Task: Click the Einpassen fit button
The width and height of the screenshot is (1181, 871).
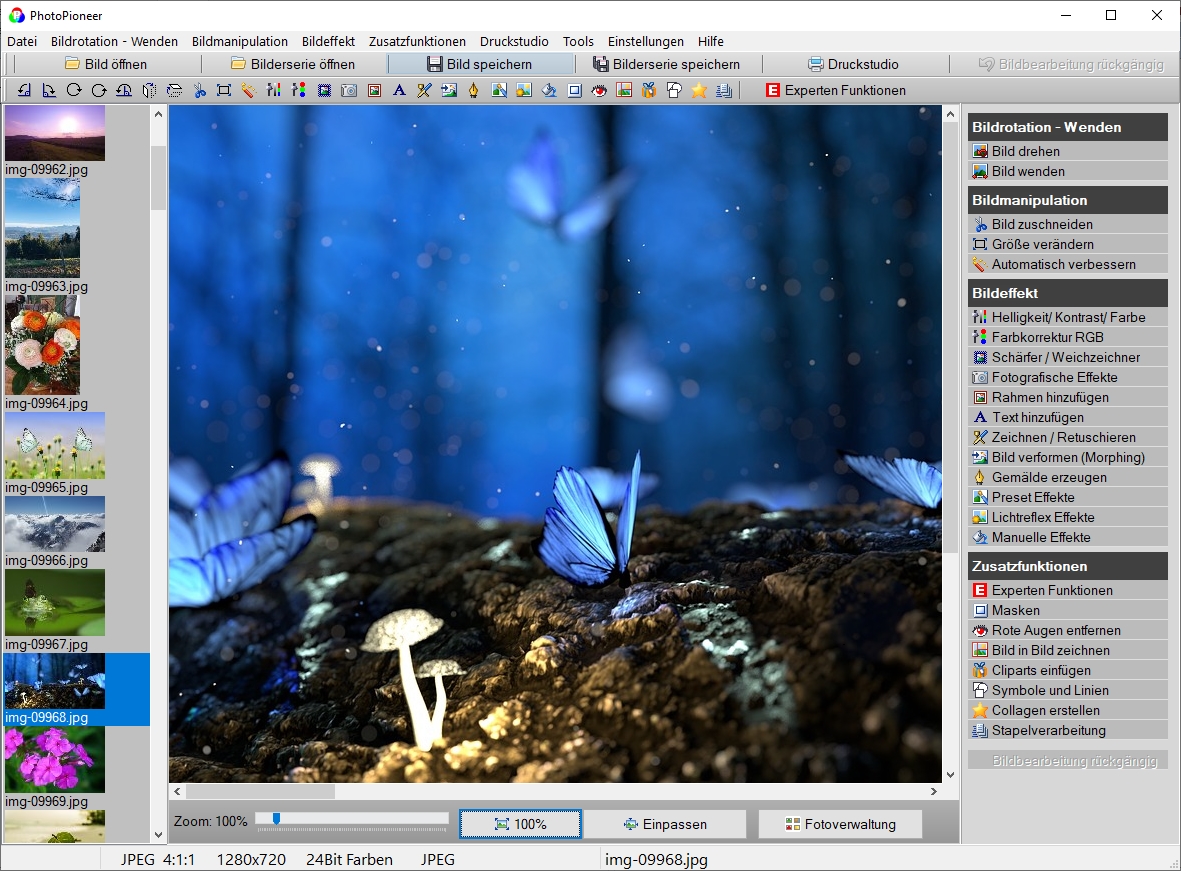Action: coord(665,824)
